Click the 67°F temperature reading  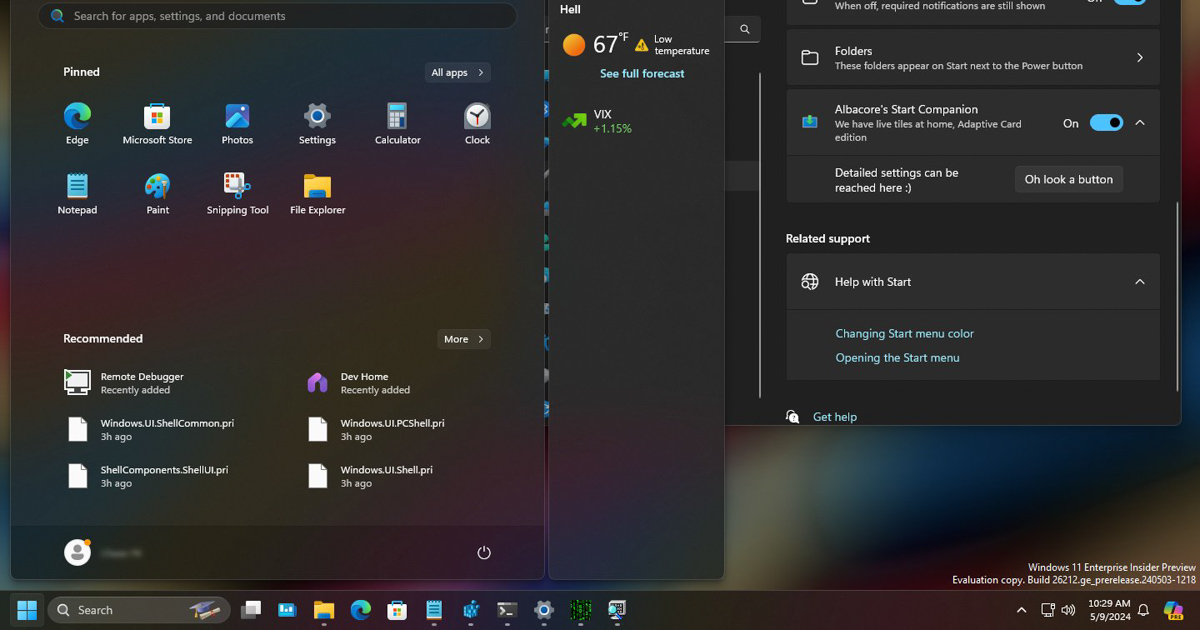point(610,44)
